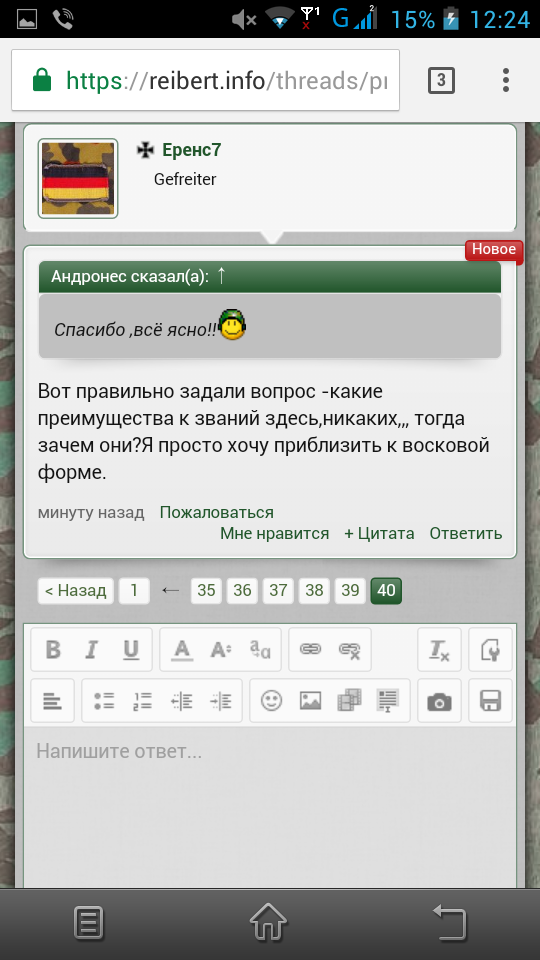Toggle BB code editor mode wrench icon
This screenshot has width=540, height=960.
click(x=490, y=650)
